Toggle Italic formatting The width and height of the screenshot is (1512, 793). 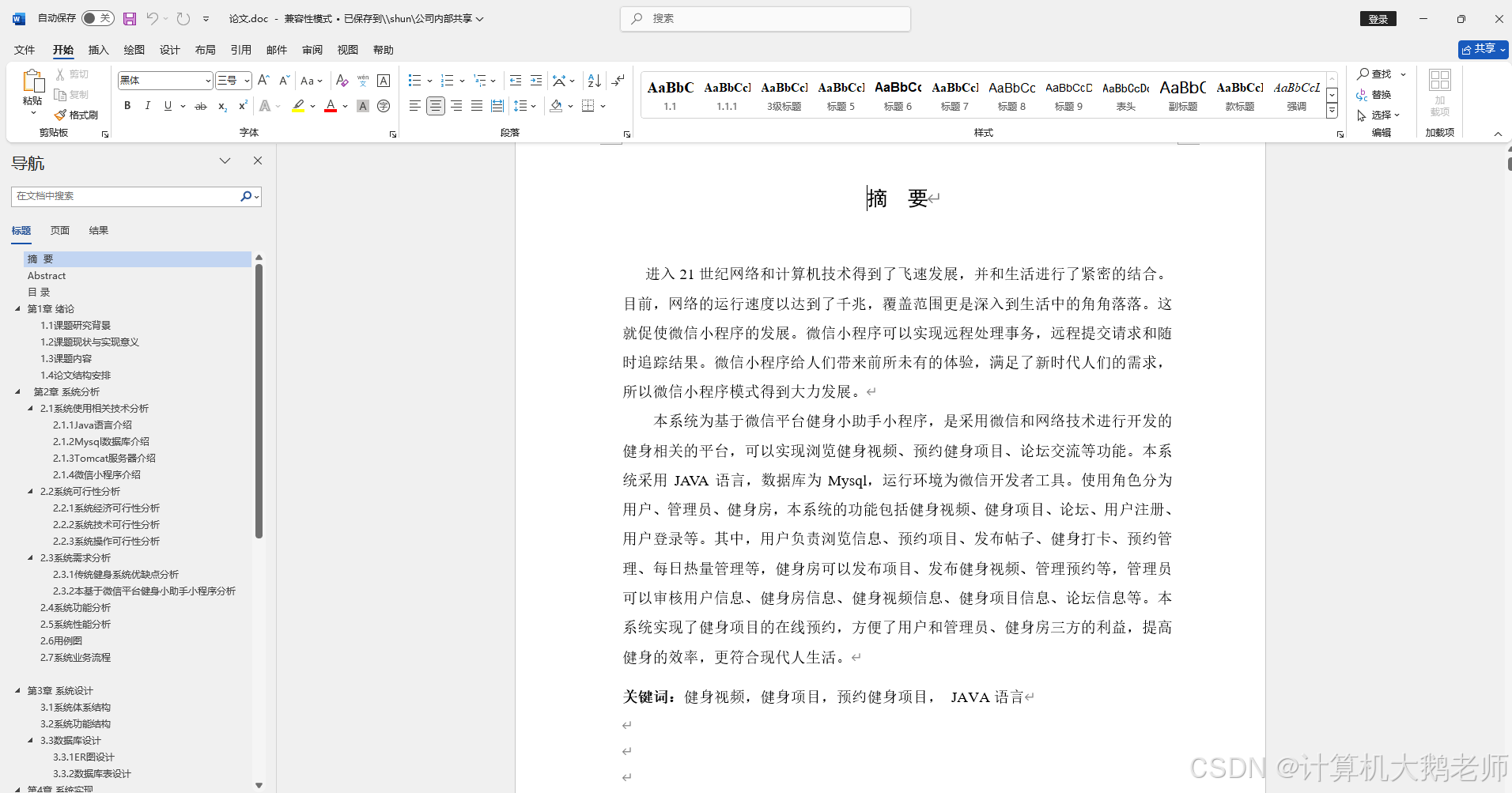(147, 106)
